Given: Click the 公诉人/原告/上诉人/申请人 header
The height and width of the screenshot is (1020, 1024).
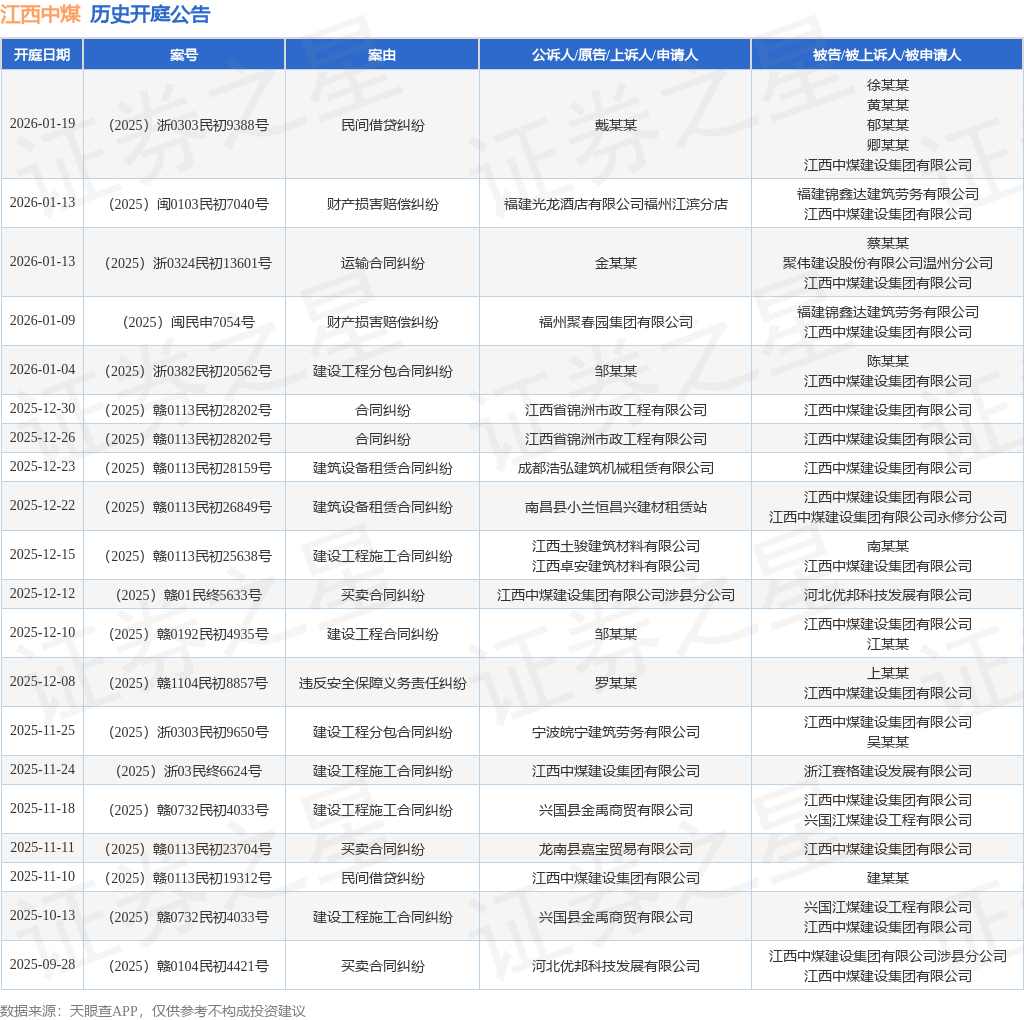Looking at the screenshot, I should click(615, 55).
